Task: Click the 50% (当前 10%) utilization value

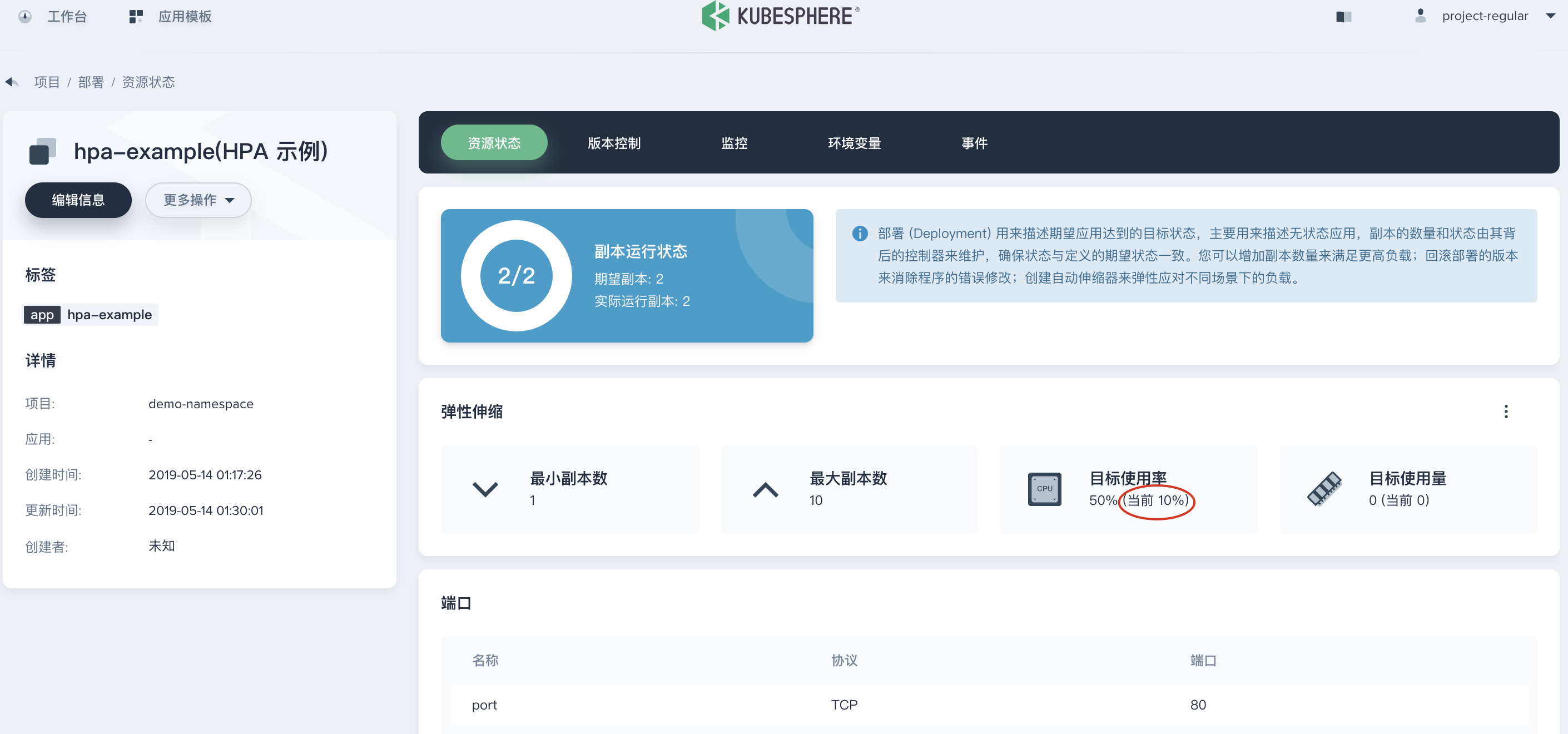Action: (1139, 500)
